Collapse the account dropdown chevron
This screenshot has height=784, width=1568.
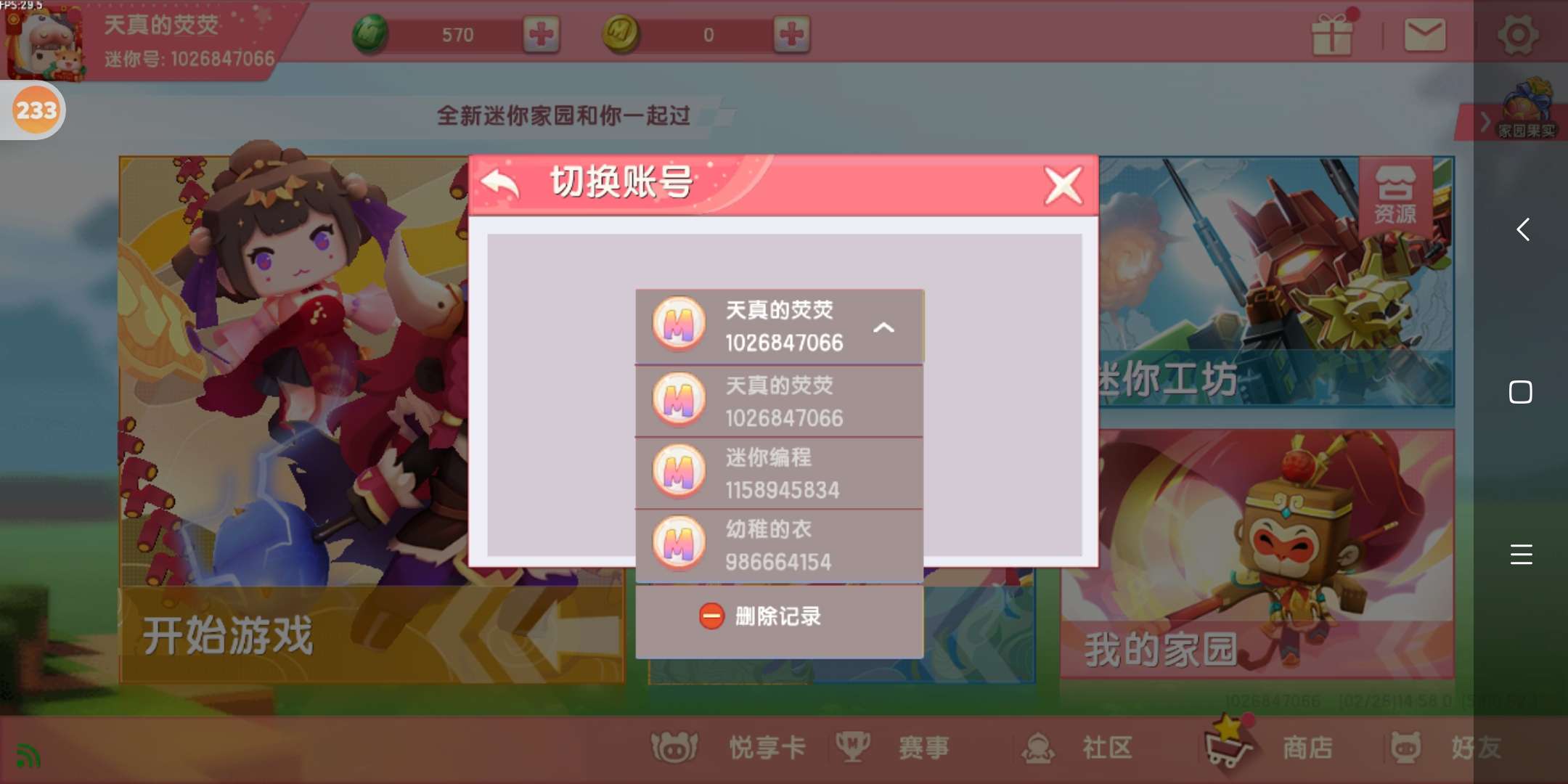click(x=883, y=327)
